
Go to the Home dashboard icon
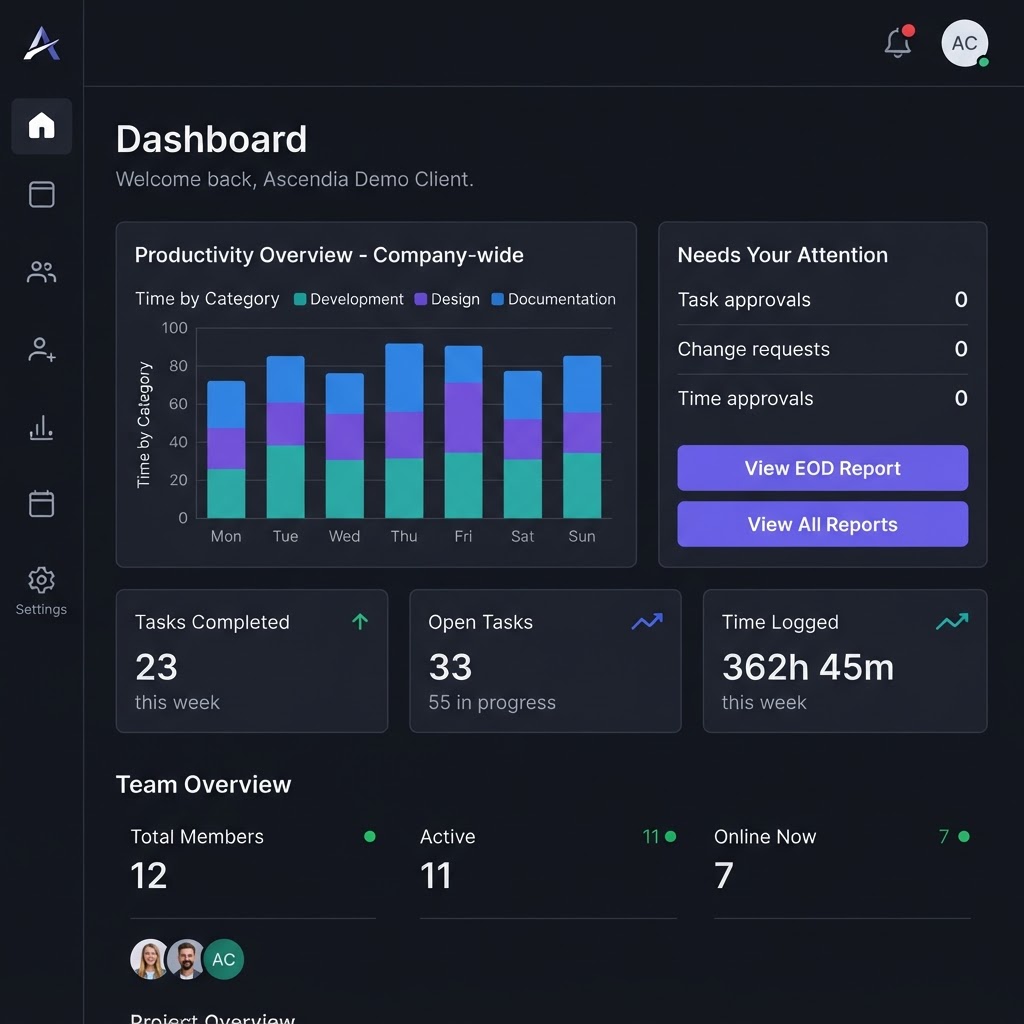[x=42, y=125]
